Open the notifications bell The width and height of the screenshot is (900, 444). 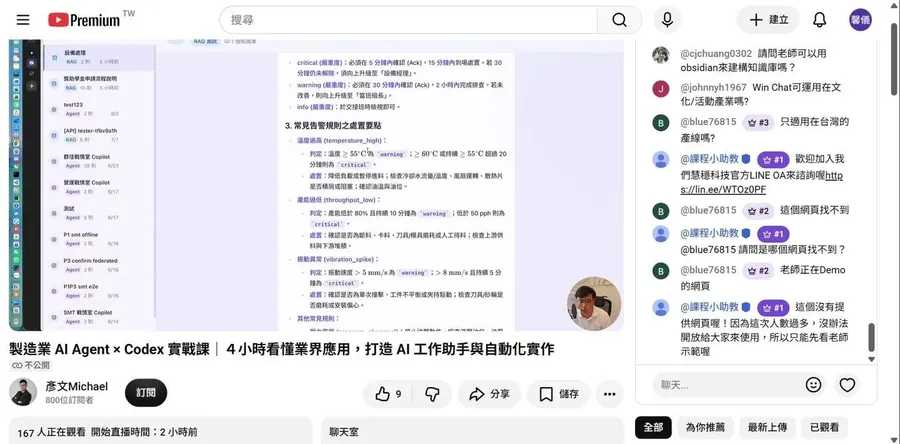tap(820, 20)
